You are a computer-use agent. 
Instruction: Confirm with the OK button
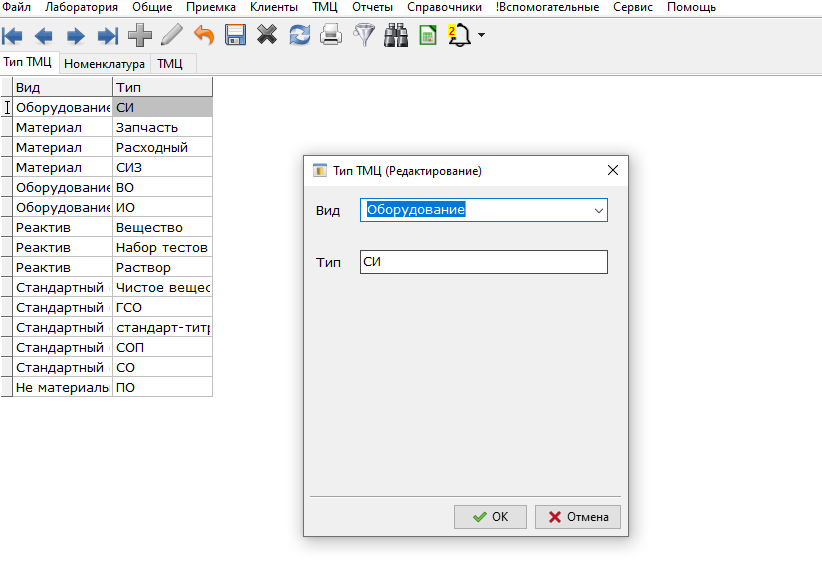click(x=490, y=517)
